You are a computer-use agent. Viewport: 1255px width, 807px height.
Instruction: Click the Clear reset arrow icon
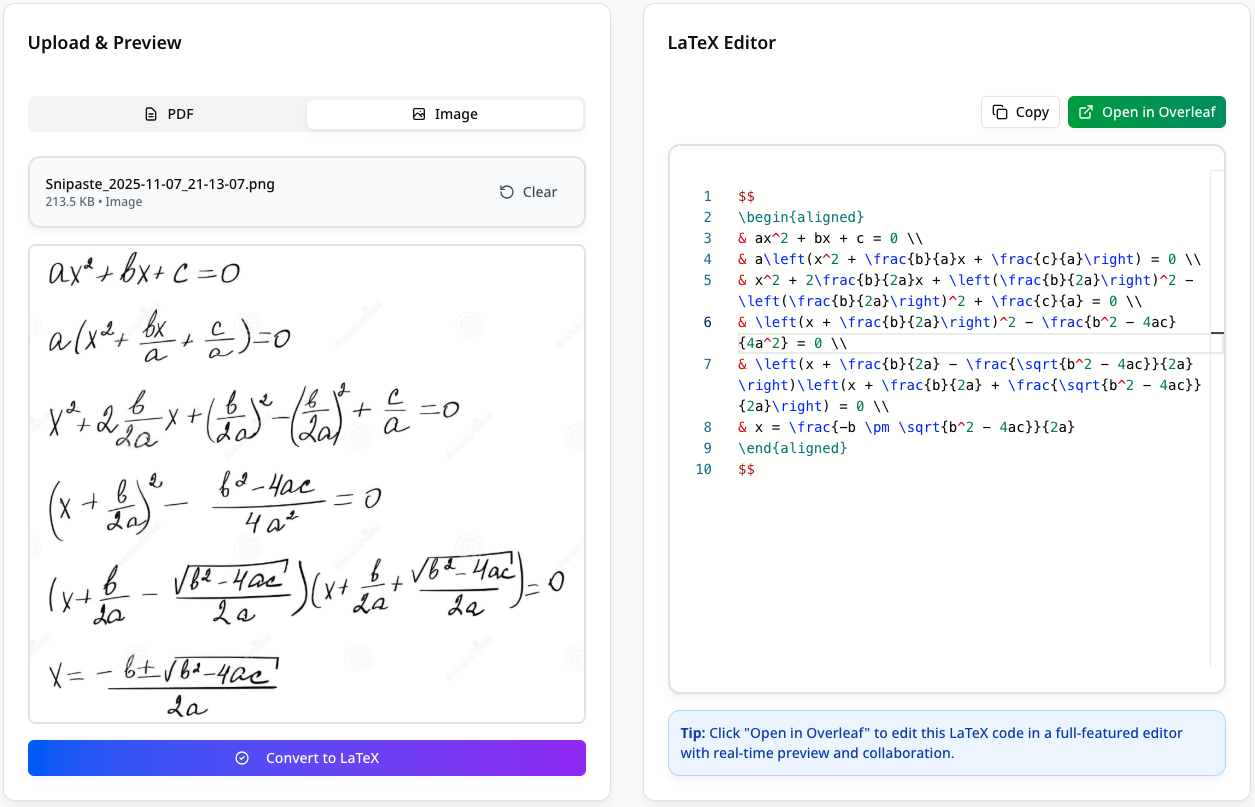click(x=507, y=192)
